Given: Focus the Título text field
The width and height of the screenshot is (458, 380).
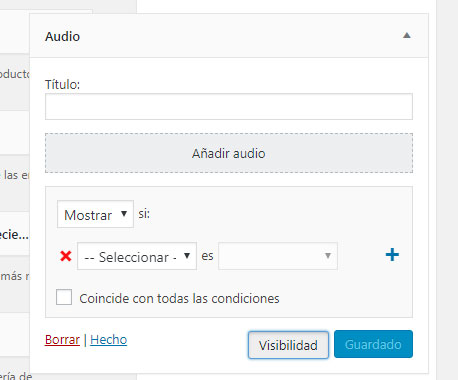Looking at the screenshot, I should click(x=229, y=107).
